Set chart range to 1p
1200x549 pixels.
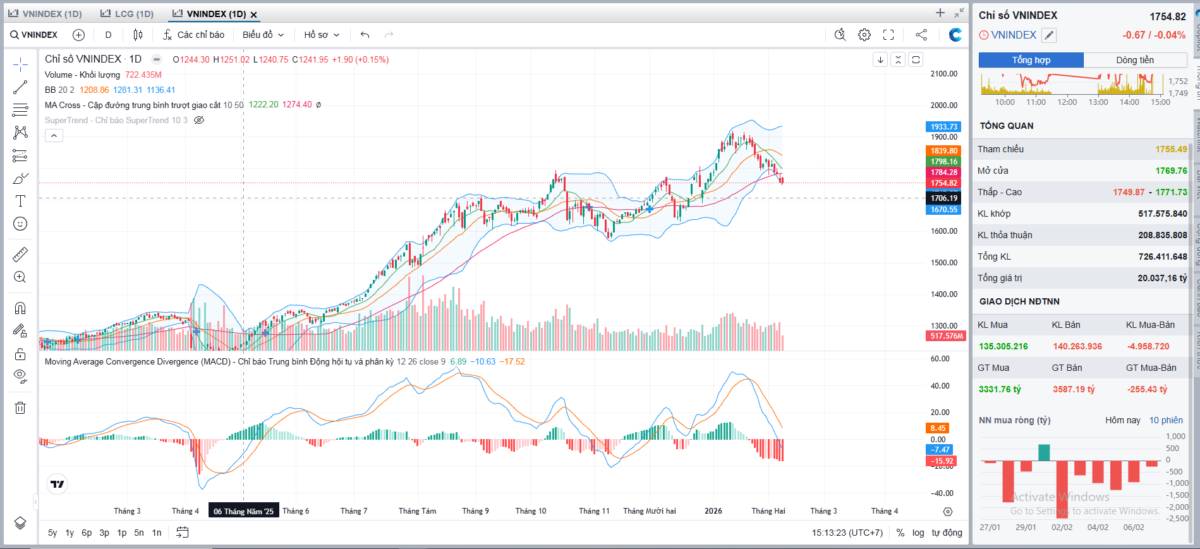click(122, 533)
